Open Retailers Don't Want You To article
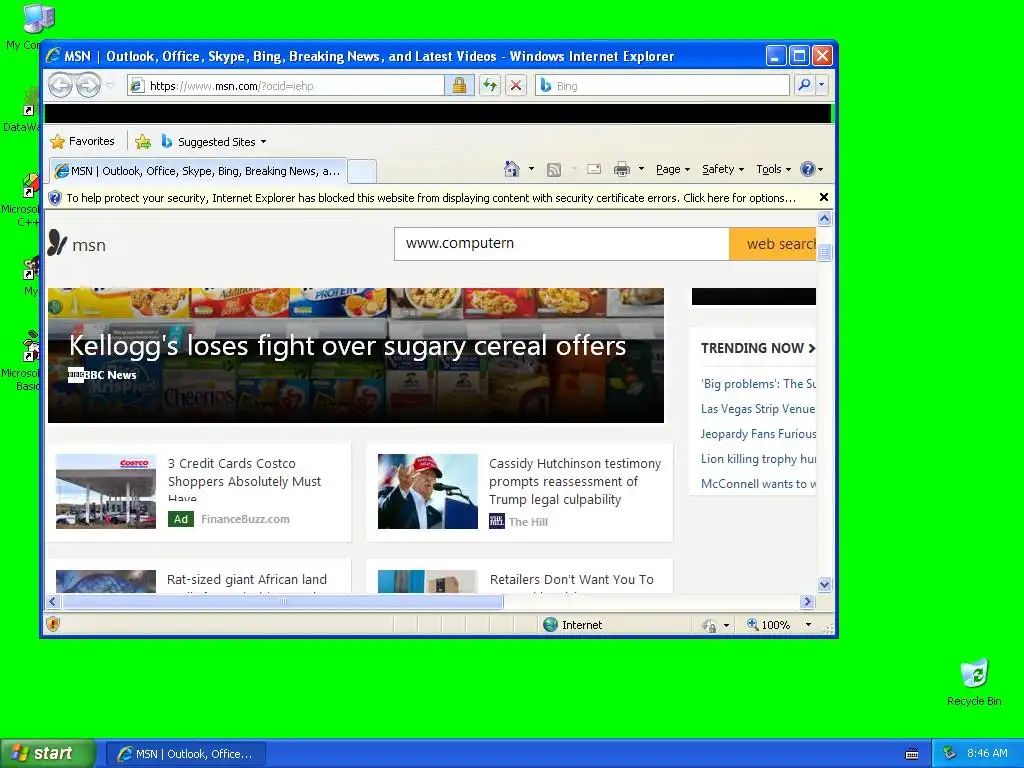 point(571,580)
